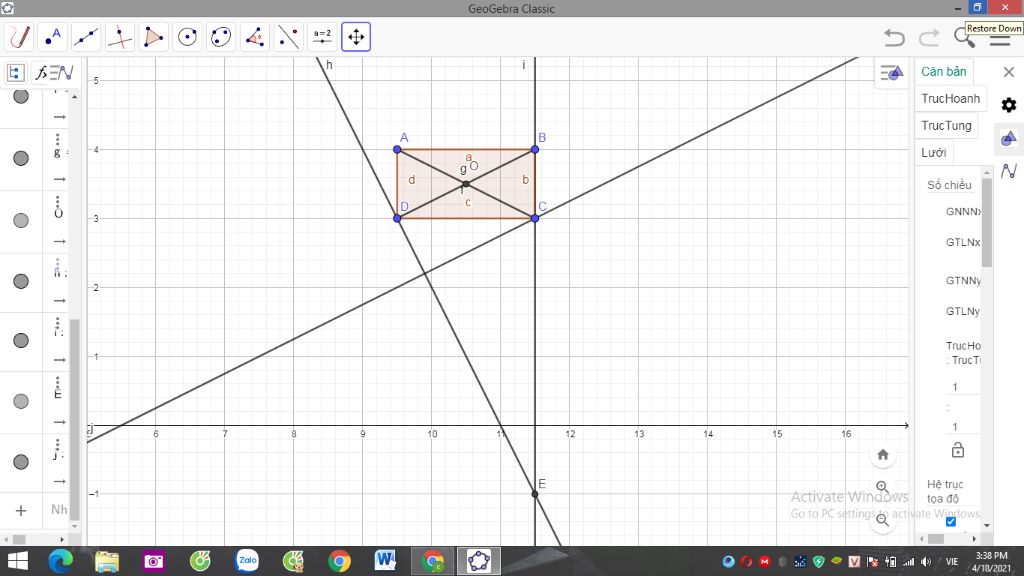The image size is (1024, 576).
Task: Close the properties panel with X
Action: pyautogui.click(x=1009, y=72)
